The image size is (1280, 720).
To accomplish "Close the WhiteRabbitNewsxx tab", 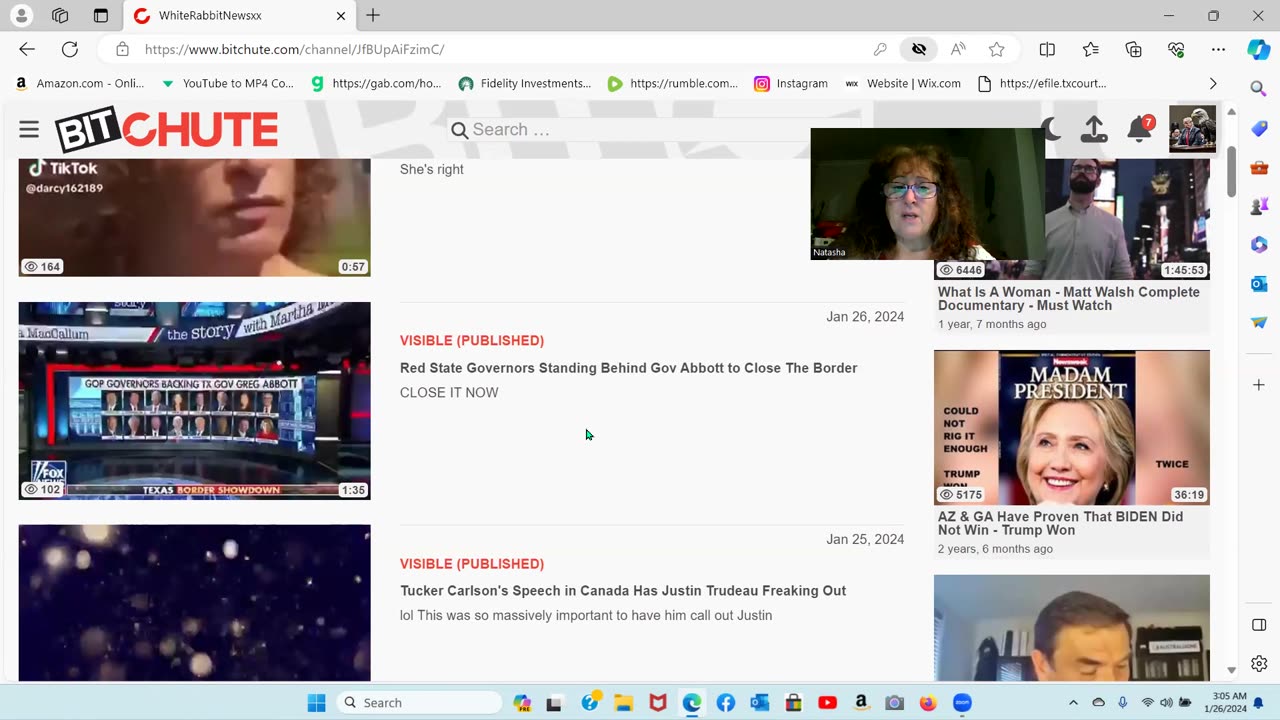I will [341, 16].
